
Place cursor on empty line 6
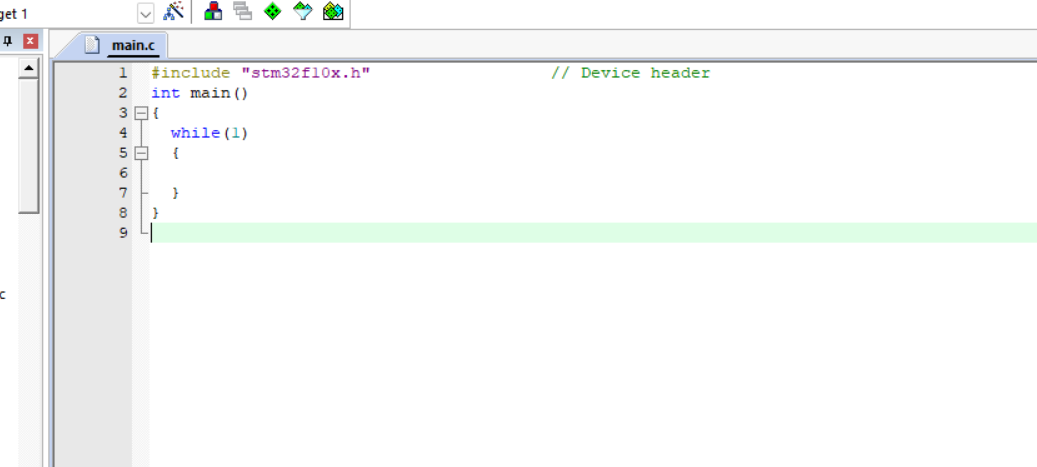593,173
